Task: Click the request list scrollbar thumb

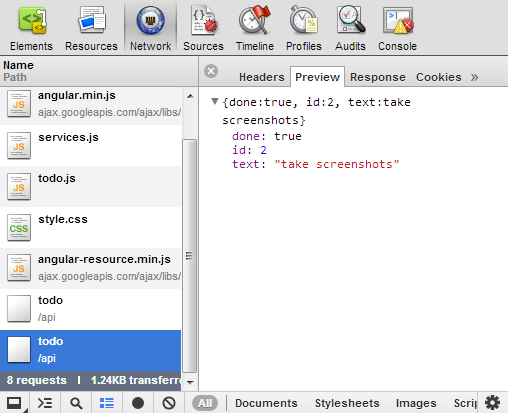Action: (x=190, y=256)
